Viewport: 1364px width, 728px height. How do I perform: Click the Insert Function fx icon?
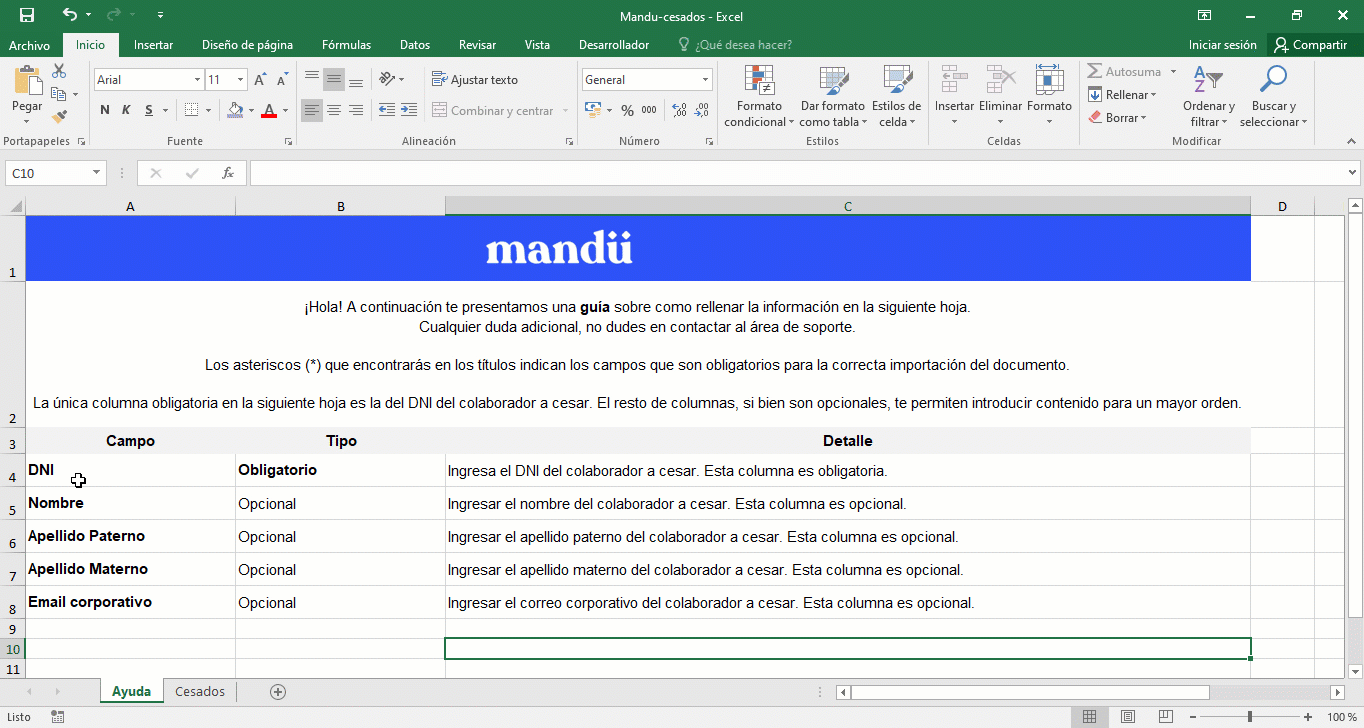point(228,173)
